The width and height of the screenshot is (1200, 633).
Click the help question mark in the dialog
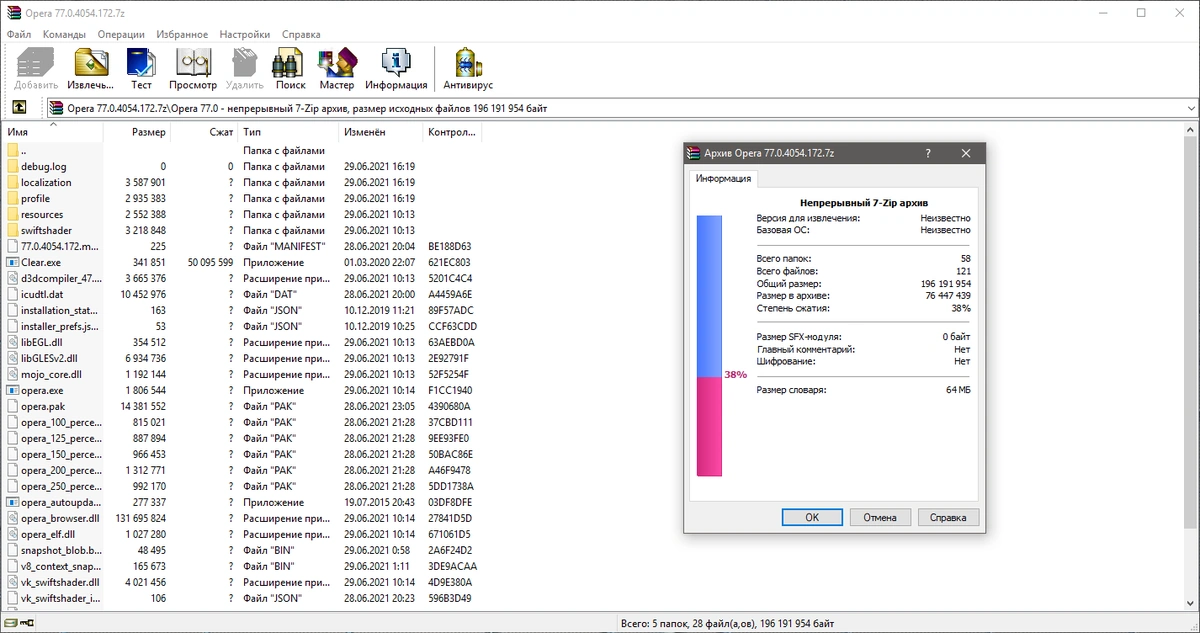(x=927, y=153)
